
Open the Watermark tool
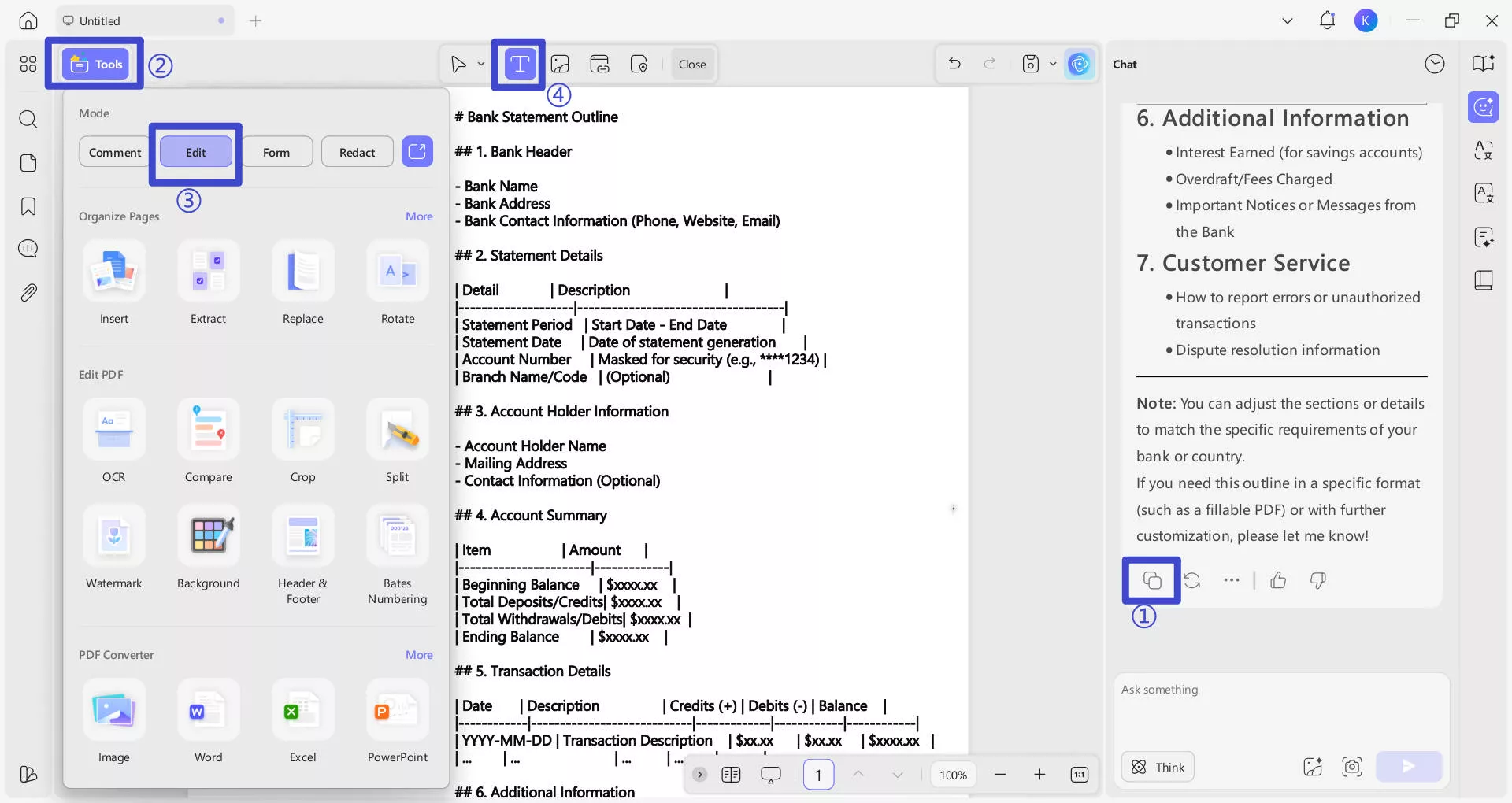[114, 536]
